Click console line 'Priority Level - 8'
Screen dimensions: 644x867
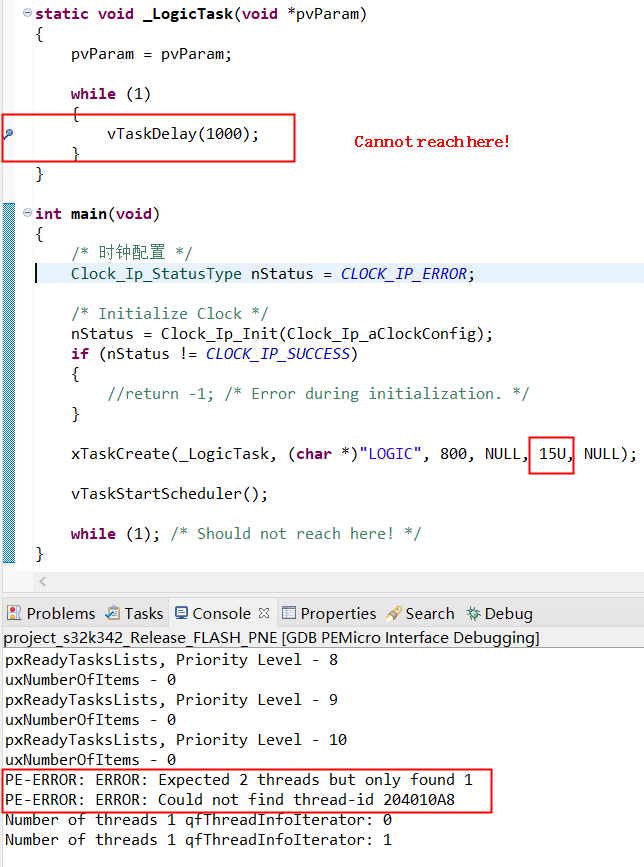point(171,660)
